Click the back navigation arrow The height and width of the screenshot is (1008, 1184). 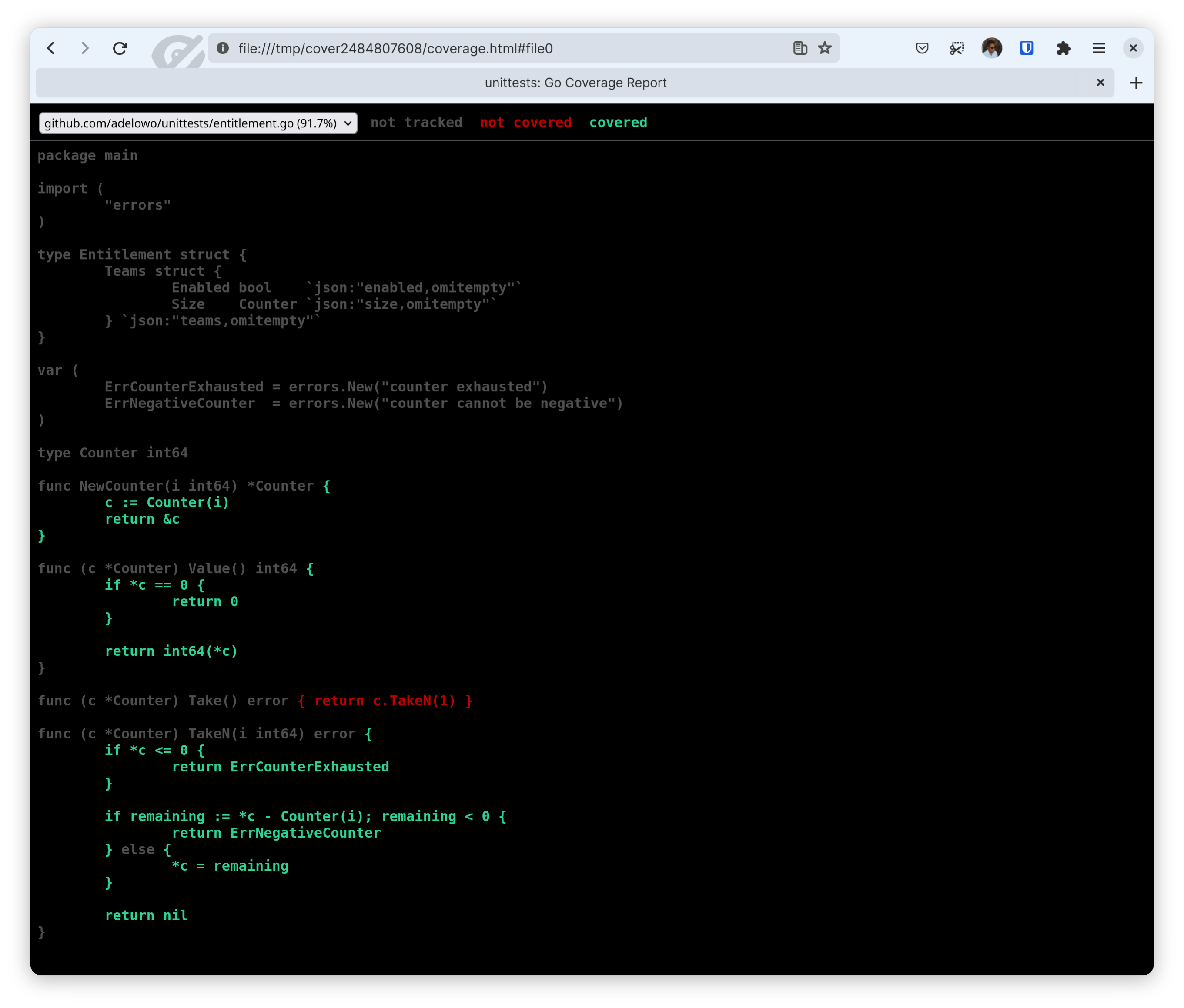[x=51, y=48]
